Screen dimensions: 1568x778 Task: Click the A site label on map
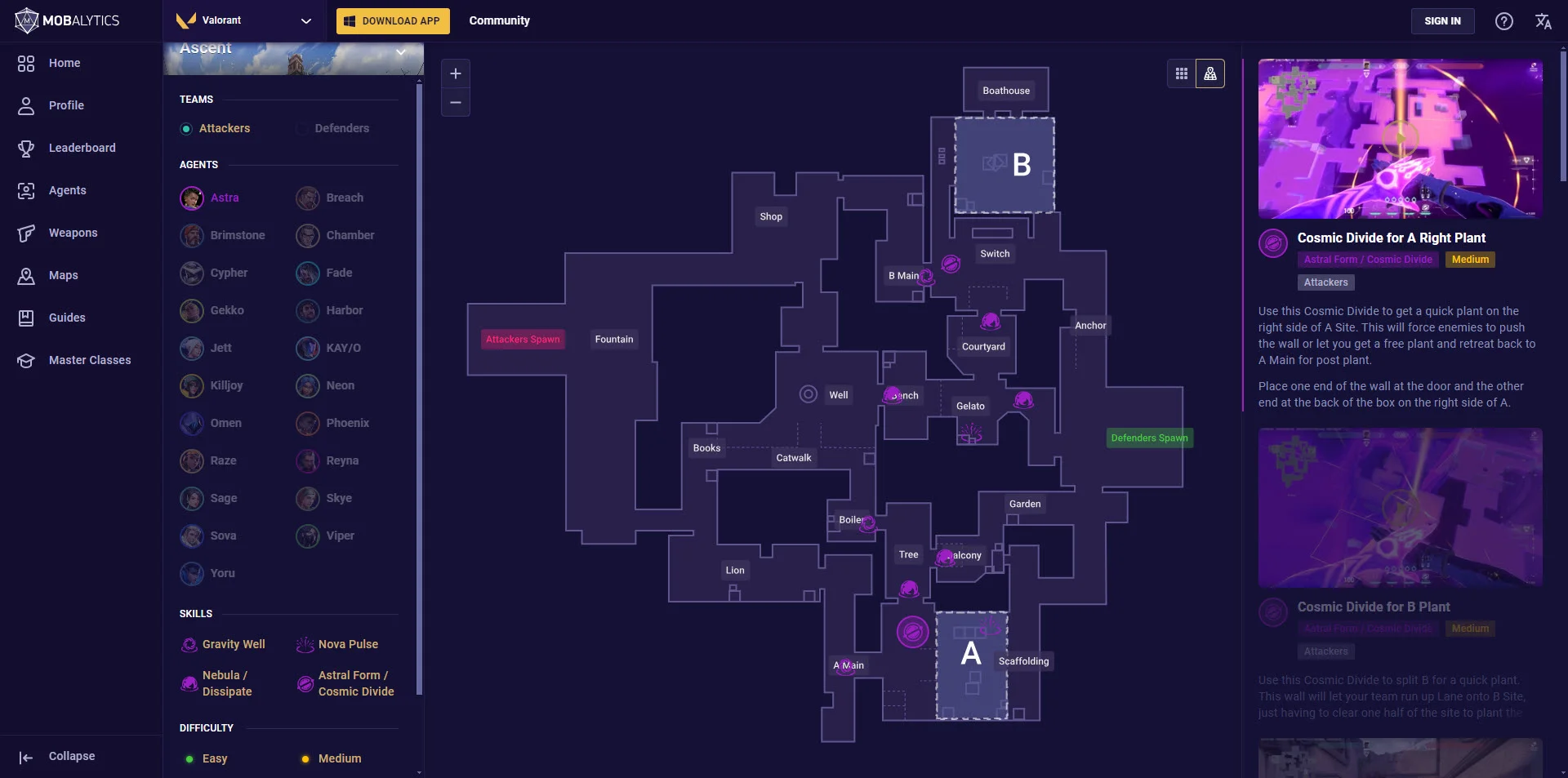(x=970, y=653)
